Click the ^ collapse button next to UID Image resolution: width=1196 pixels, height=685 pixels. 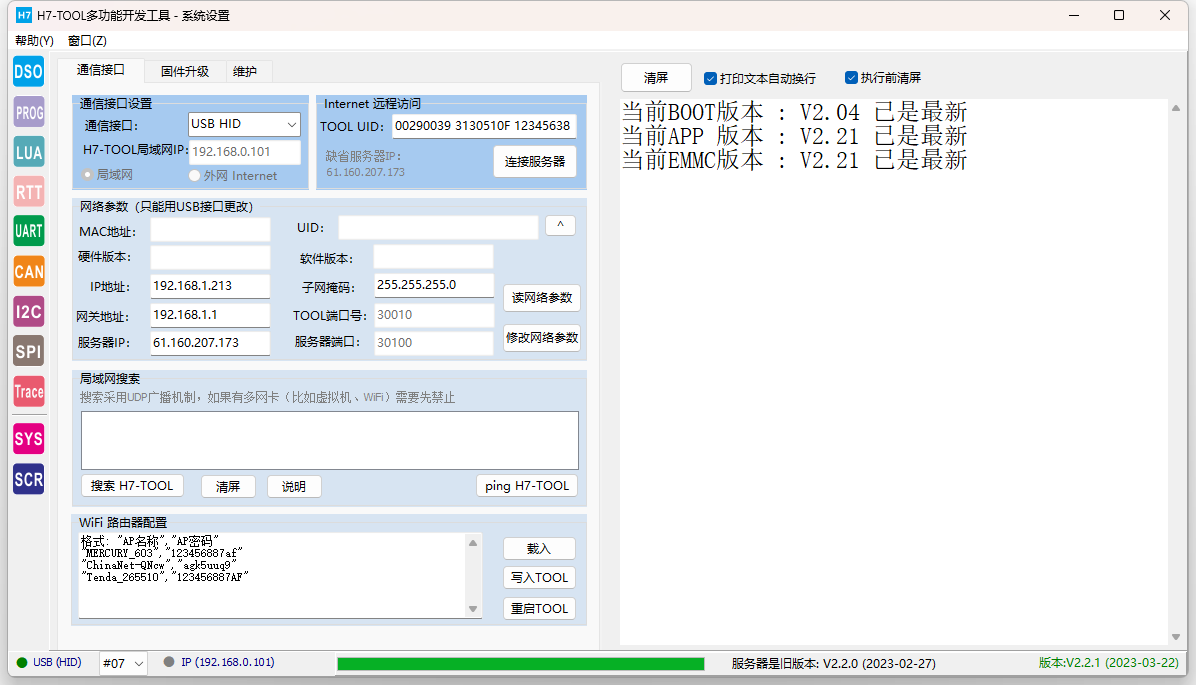[x=561, y=226]
